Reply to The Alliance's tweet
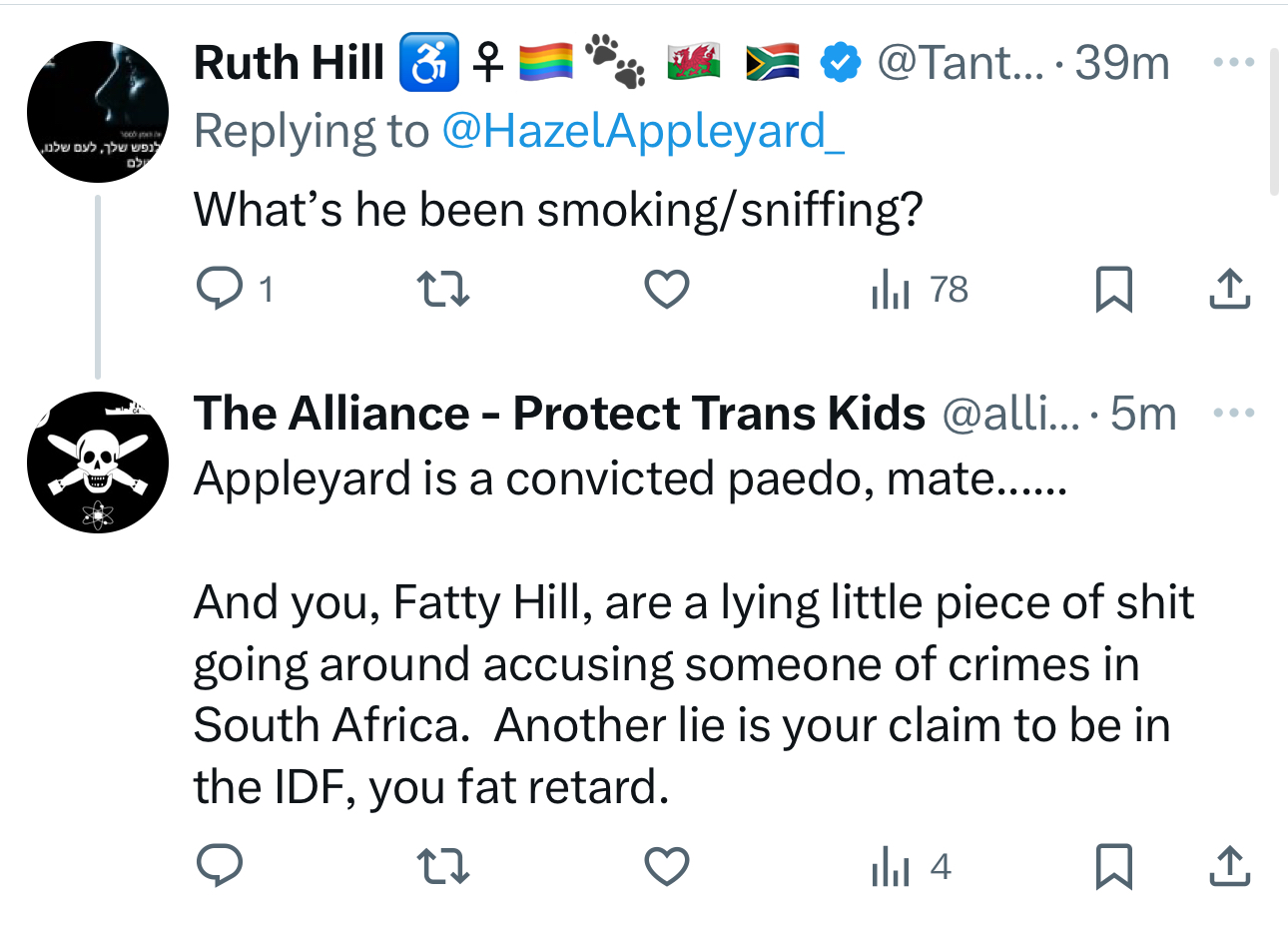This screenshot has width=1288, height=927. [220, 865]
